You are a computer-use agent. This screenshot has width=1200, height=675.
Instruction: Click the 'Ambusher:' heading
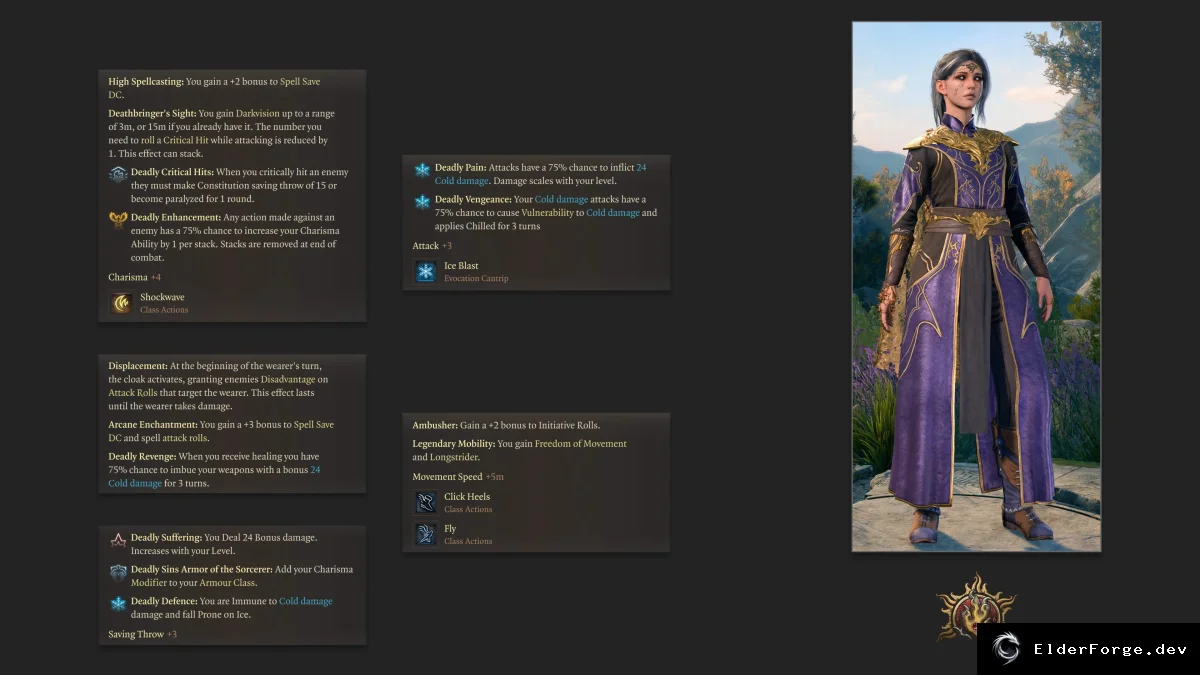[435, 425]
